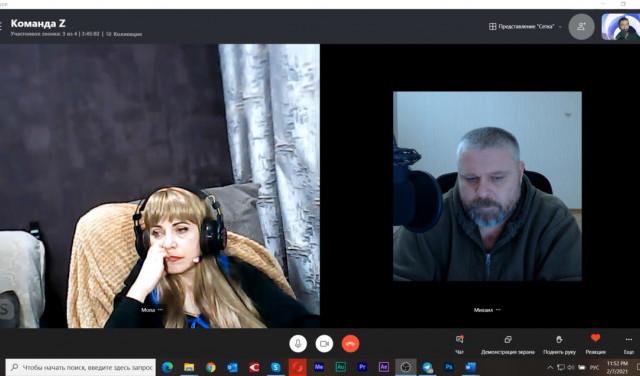Start screen sharing via Демонстрация экрана

[508, 344]
